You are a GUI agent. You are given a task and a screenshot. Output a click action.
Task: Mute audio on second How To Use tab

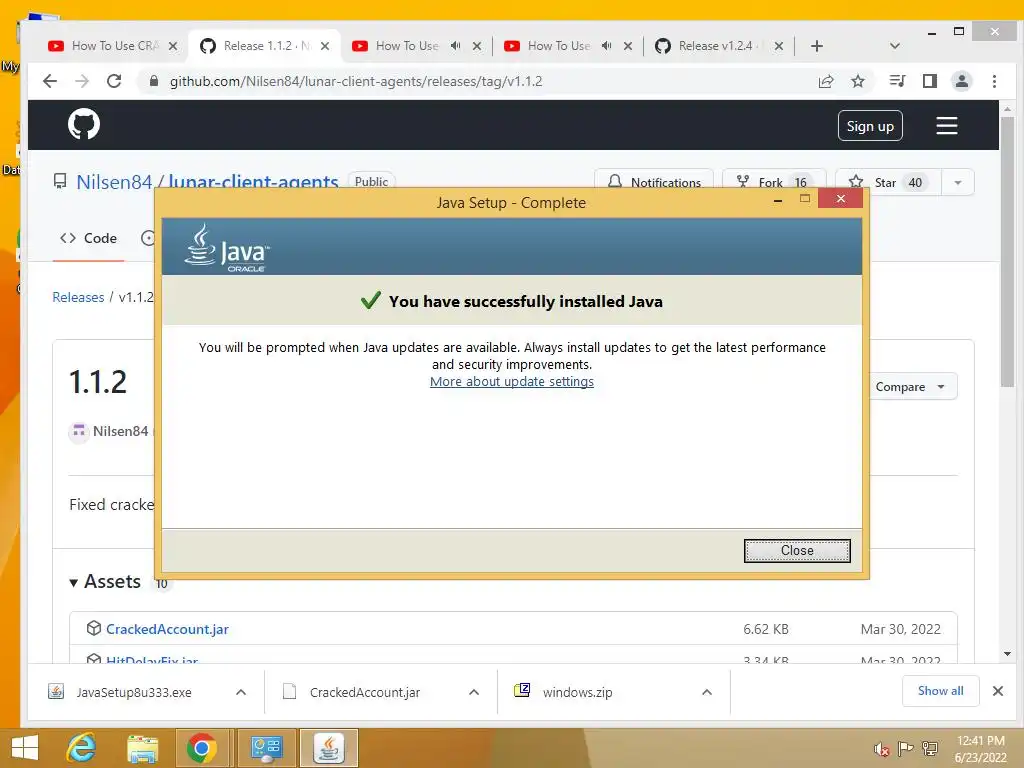pos(455,46)
